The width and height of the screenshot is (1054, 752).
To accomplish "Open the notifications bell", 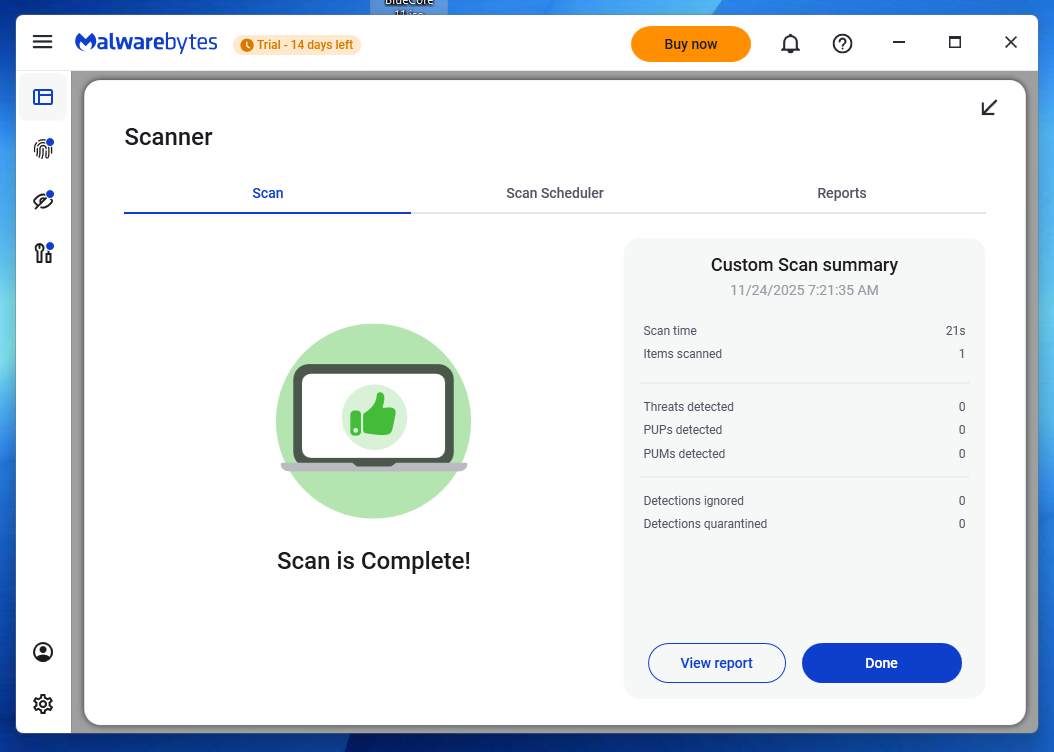I will click(x=790, y=44).
